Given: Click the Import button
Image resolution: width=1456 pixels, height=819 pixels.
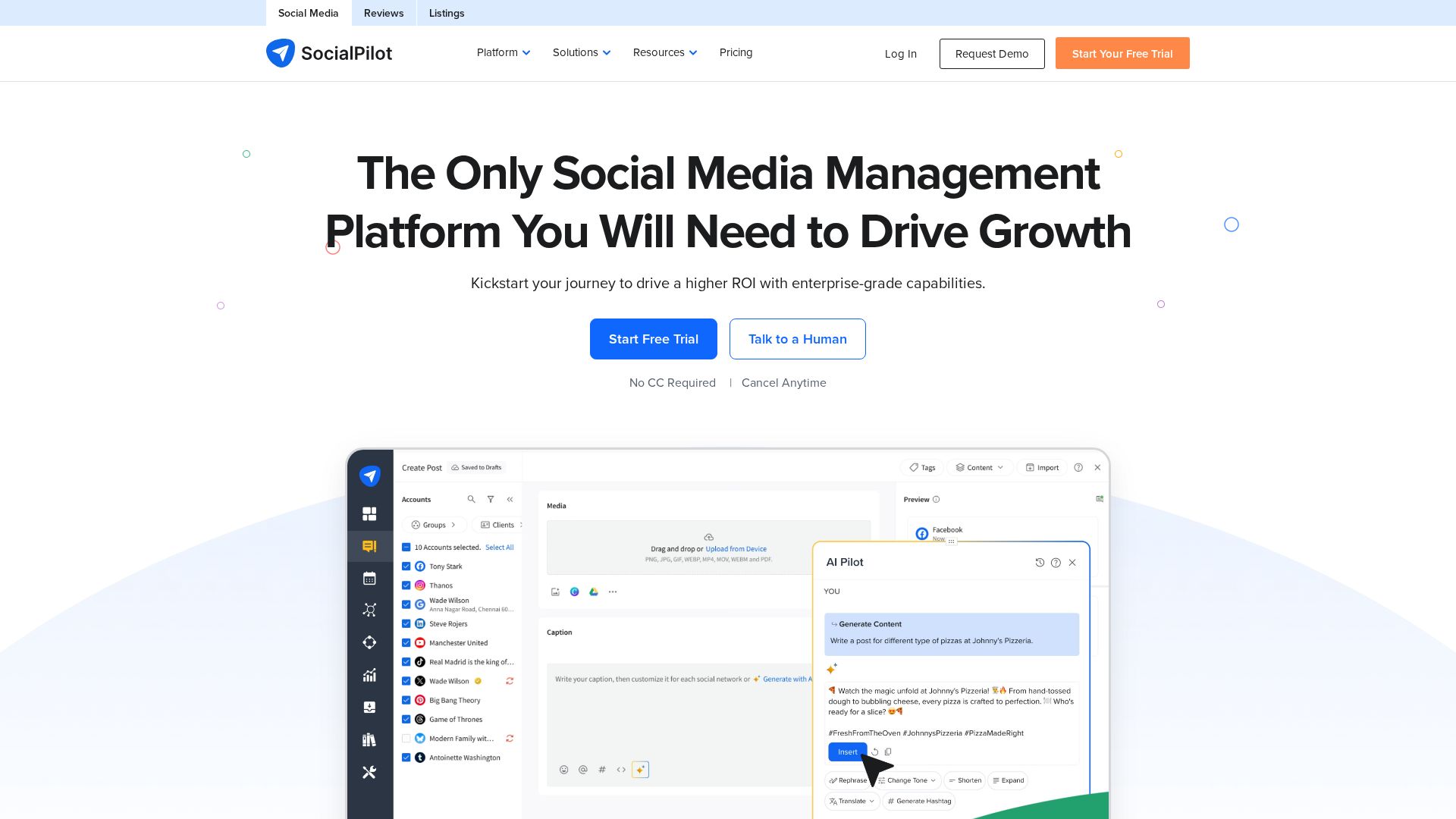Looking at the screenshot, I should pyautogui.click(x=1042, y=468).
